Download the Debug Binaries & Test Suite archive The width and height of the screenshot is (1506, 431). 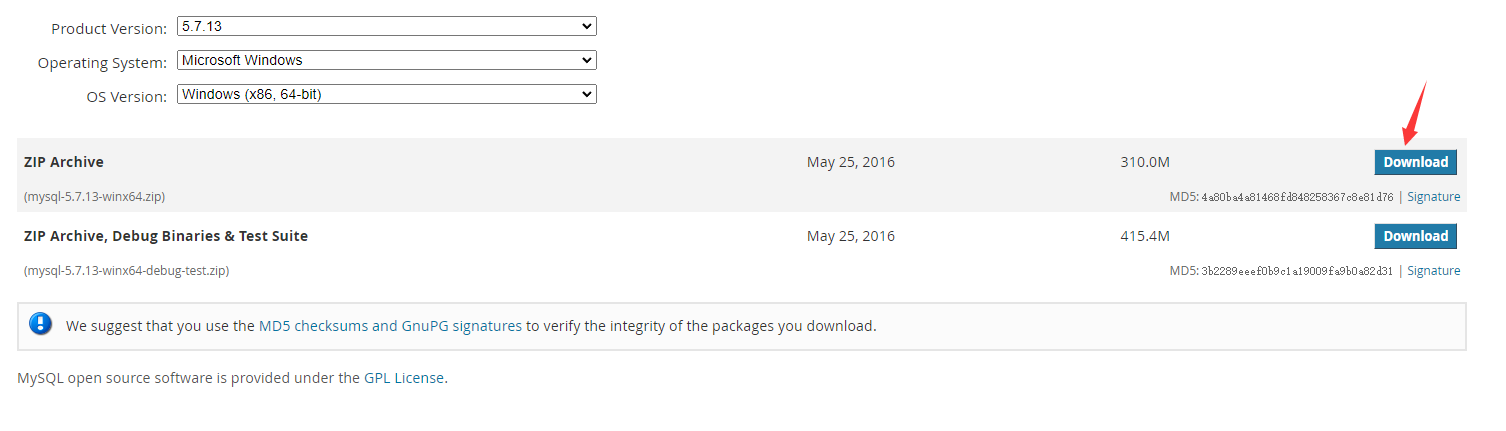pyautogui.click(x=1415, y=236)
